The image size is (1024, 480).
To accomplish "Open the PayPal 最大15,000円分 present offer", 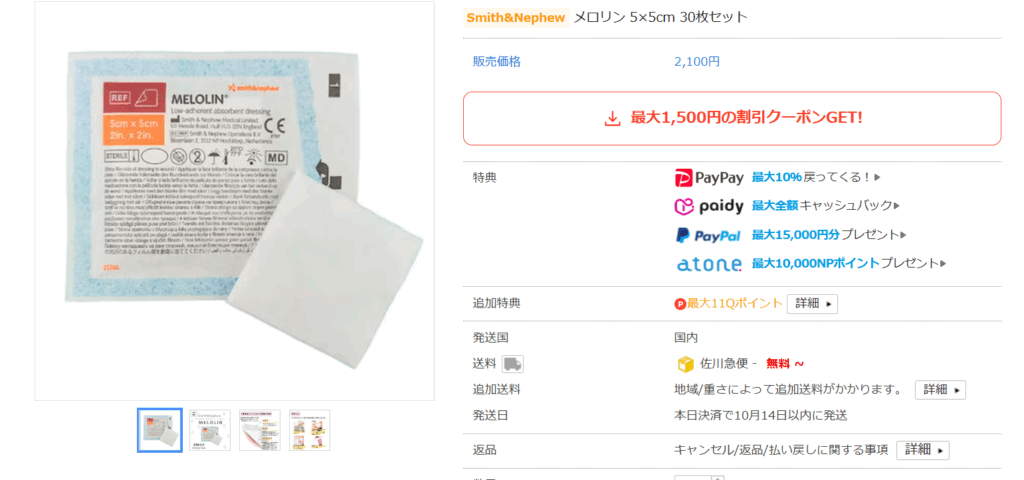I will point(829,234).
